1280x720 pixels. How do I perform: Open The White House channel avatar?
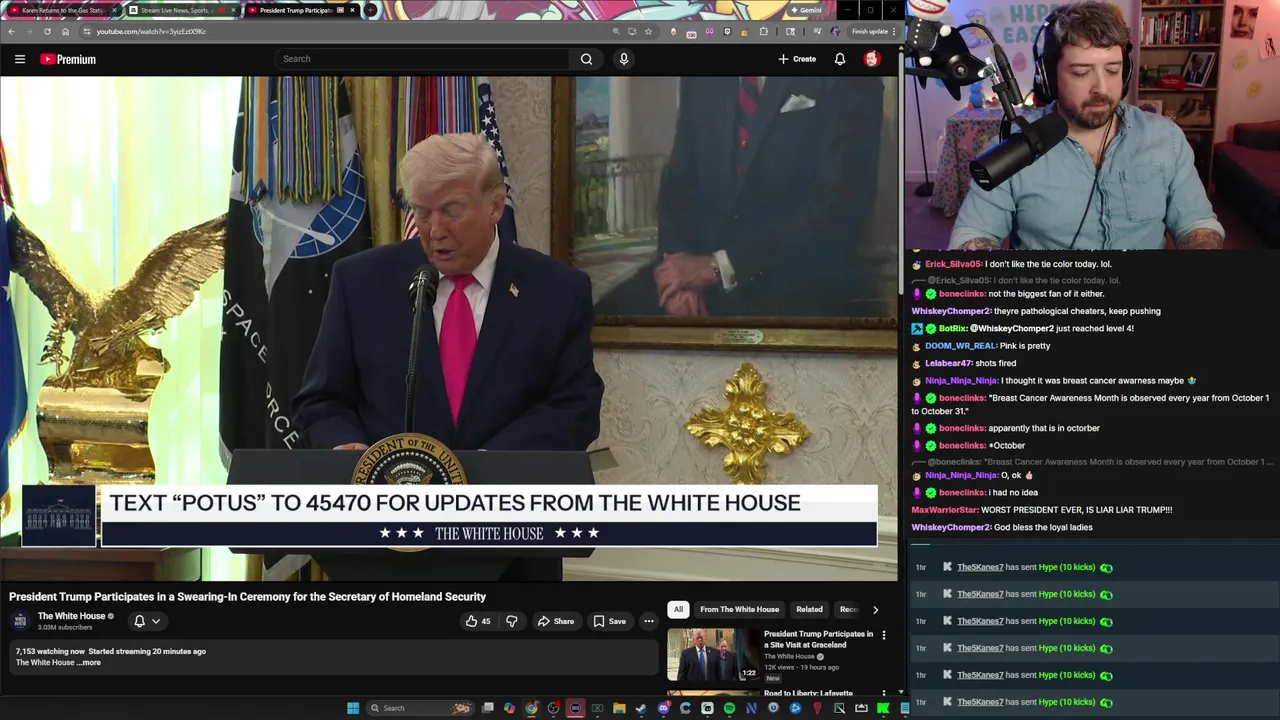click(x=20, y=621)
